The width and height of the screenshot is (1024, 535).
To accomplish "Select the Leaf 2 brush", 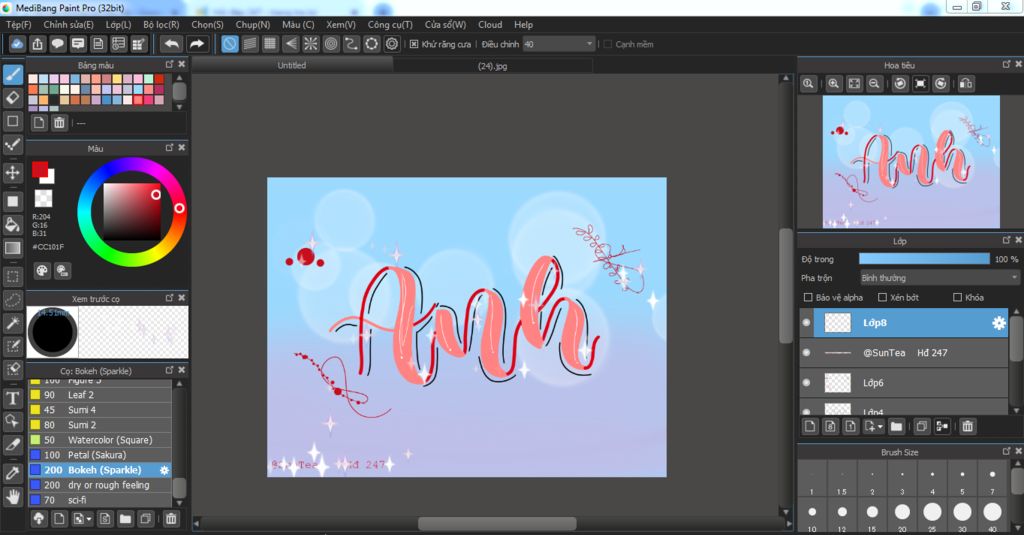I will tap(100, 395).
